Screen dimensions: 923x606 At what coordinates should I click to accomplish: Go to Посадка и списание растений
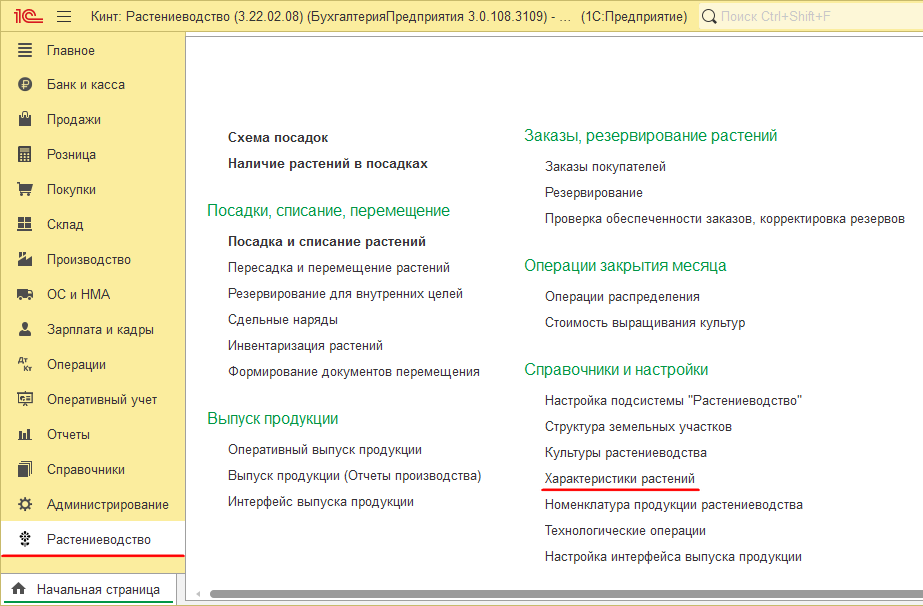pyautogui.click(x=327, y=241)
